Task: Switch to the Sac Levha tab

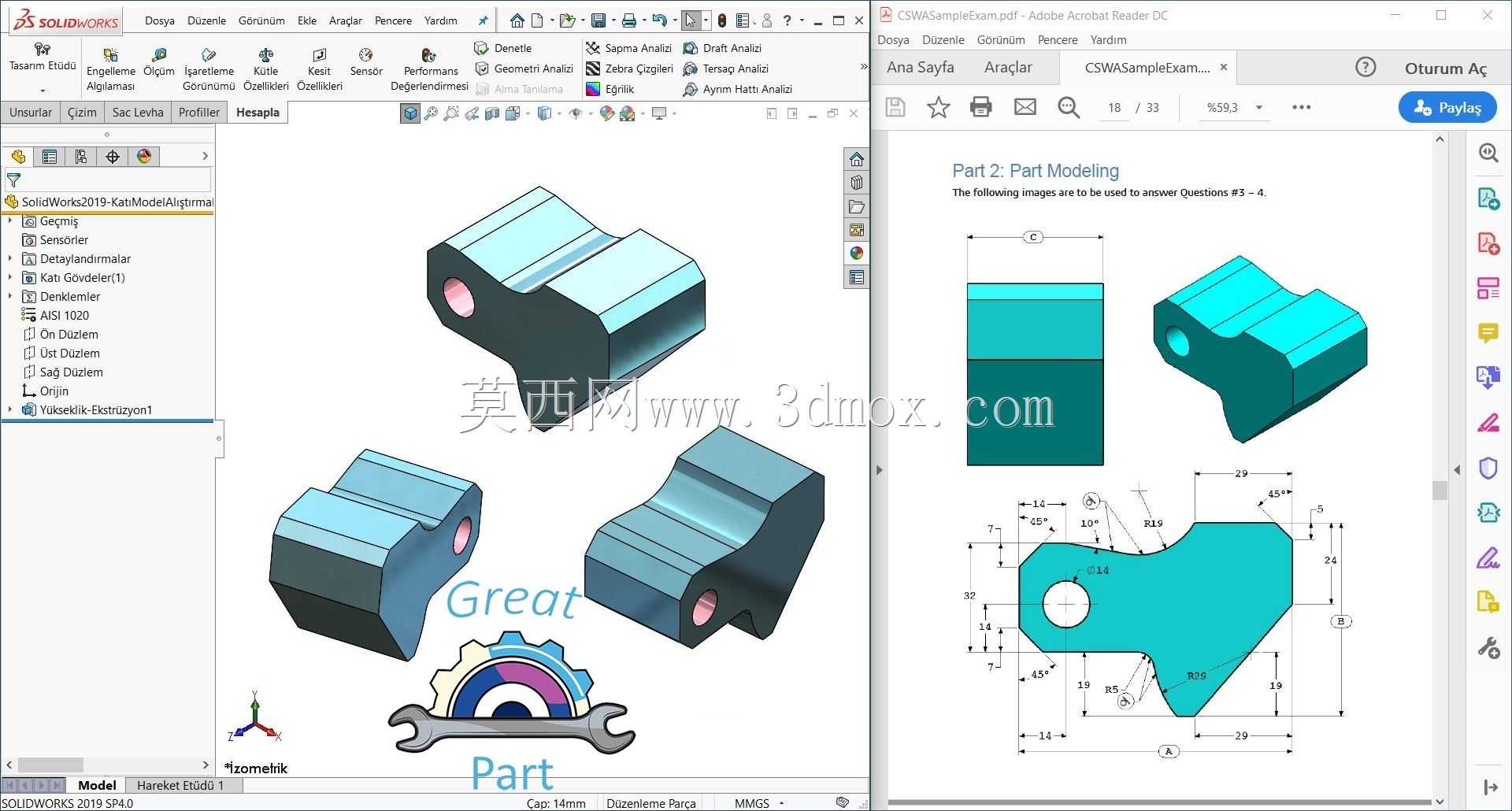Action: (138, 112)
